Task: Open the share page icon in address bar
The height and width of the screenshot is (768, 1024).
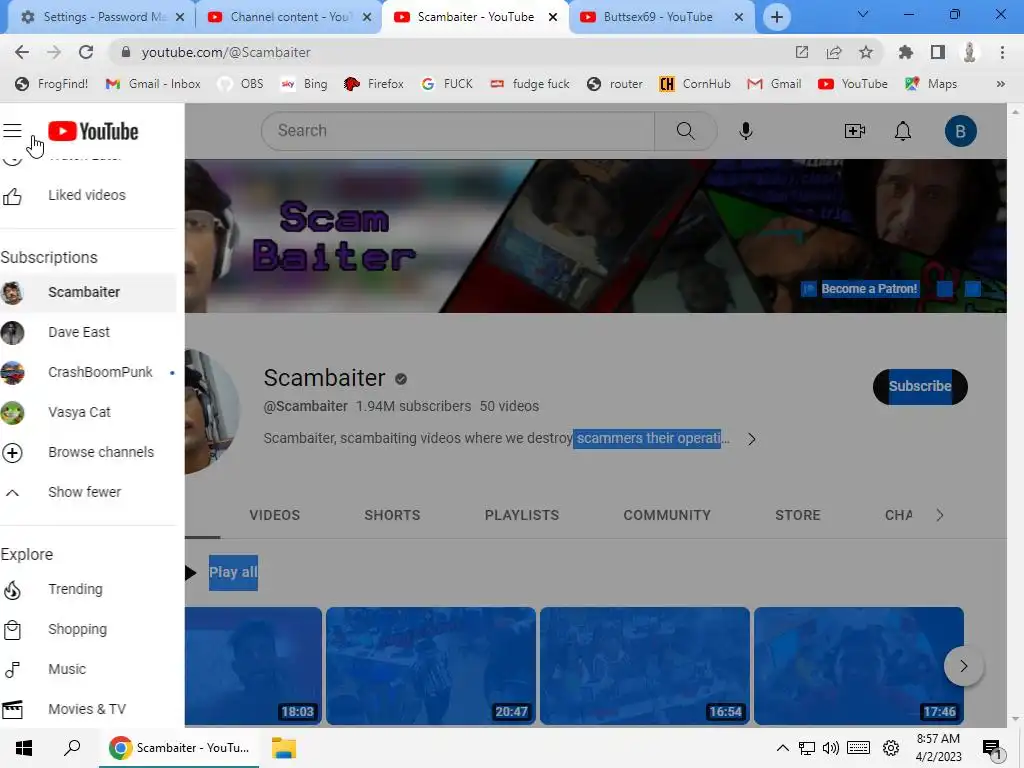Action: point(834,52)
